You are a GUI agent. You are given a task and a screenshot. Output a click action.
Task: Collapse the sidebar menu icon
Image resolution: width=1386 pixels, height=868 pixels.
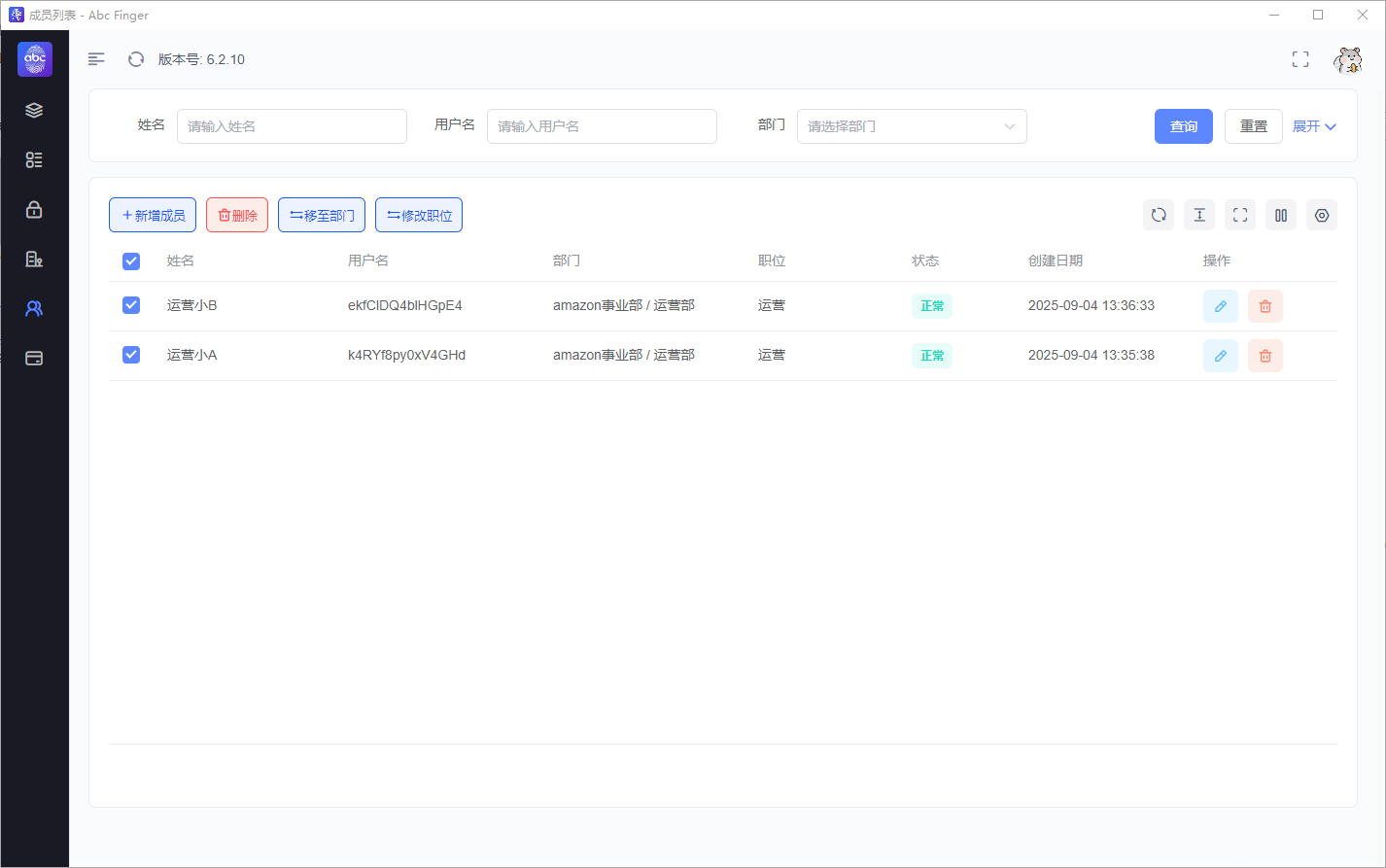96,59
